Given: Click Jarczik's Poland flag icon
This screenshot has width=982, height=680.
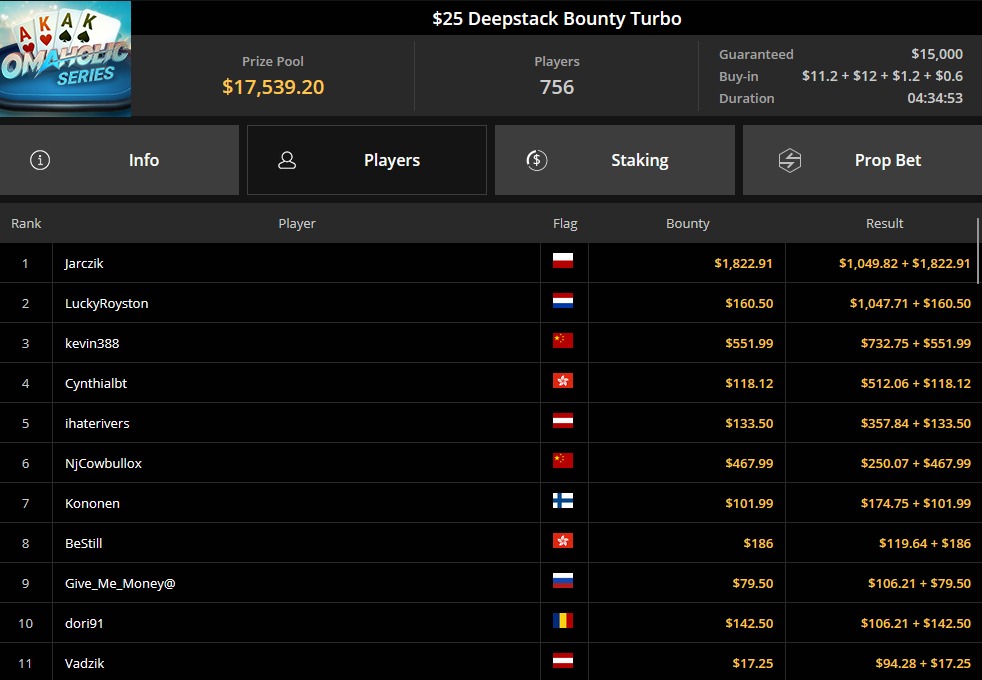Looking at the screenshot, I should [562, 260].
